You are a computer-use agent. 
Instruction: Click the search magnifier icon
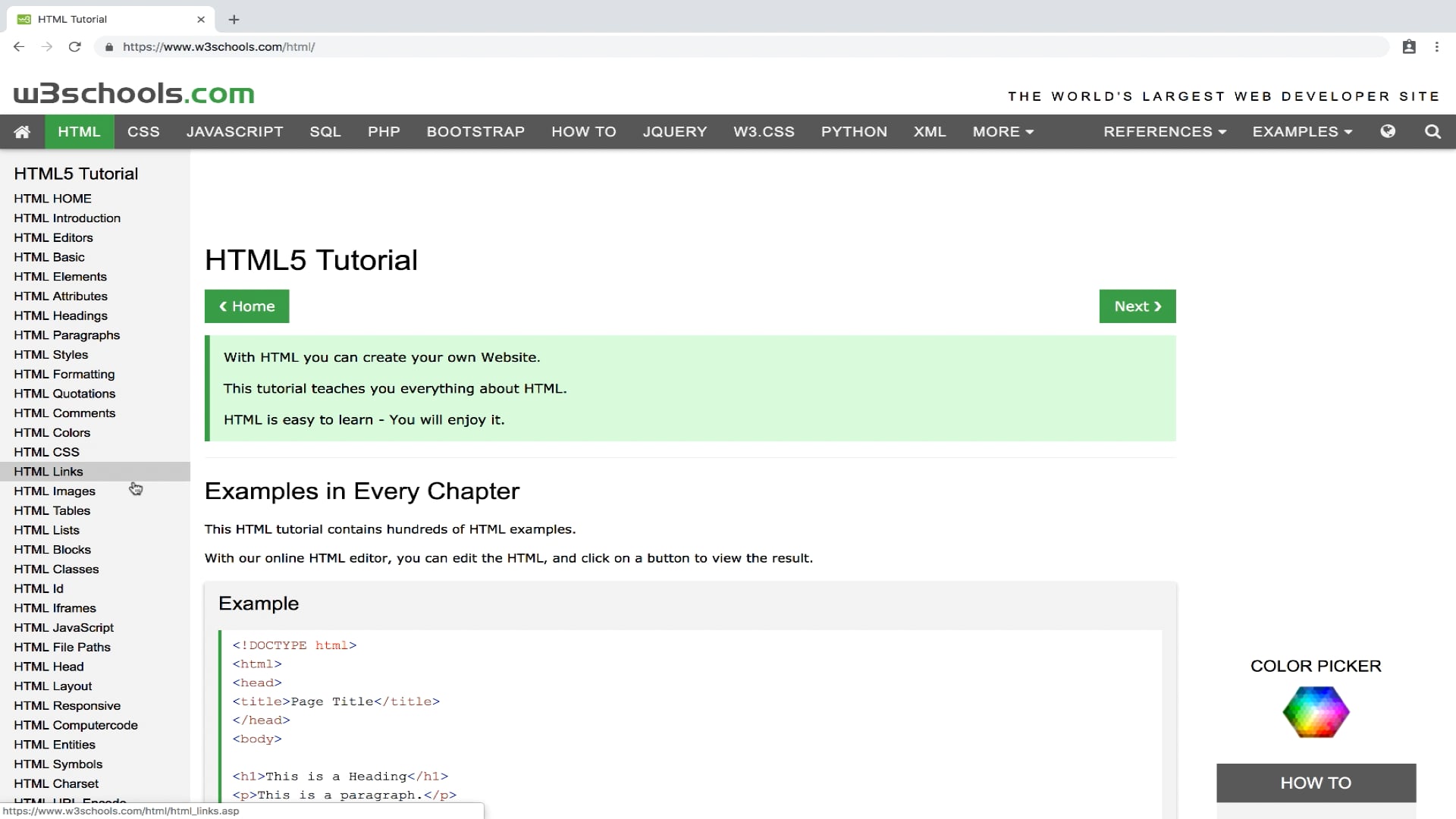[x=1432, y=132]
